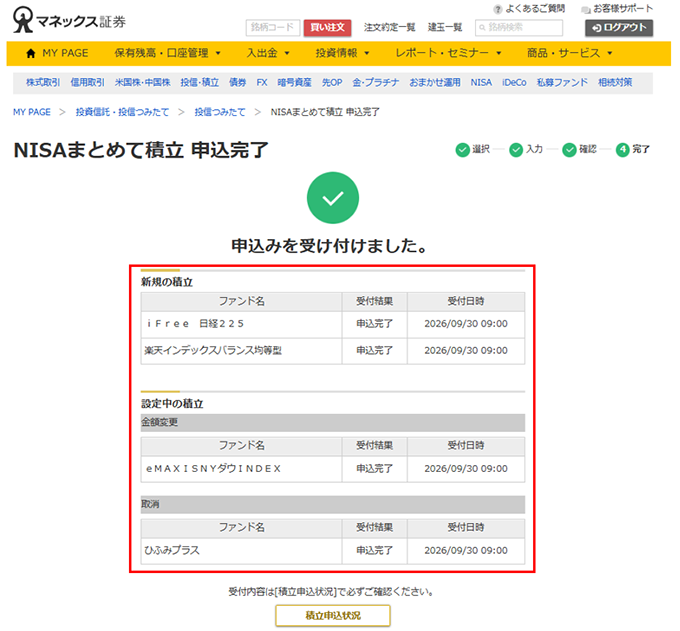
Task: Click the question mark icon for よくあるご質問
Action: [x=498, y=9]
